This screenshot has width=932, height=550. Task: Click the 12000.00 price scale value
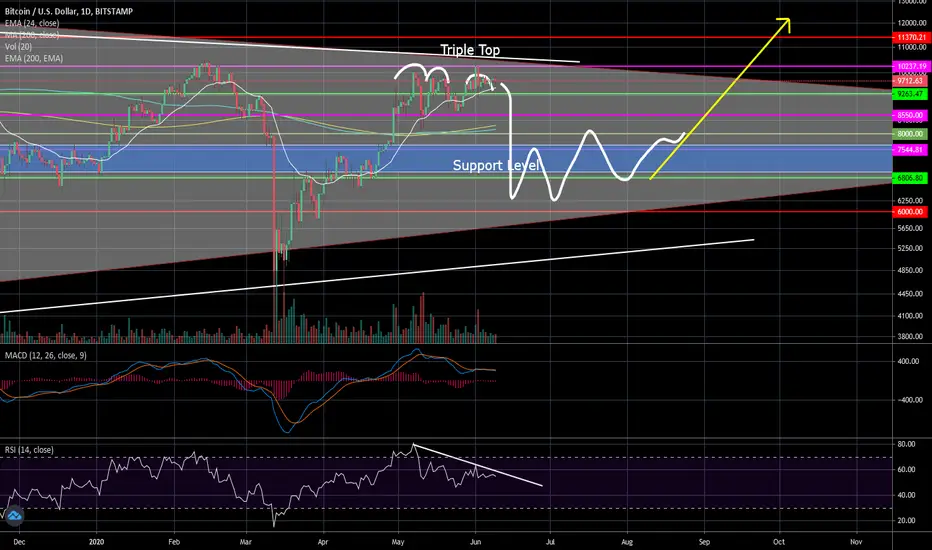[x=912, y=23]
